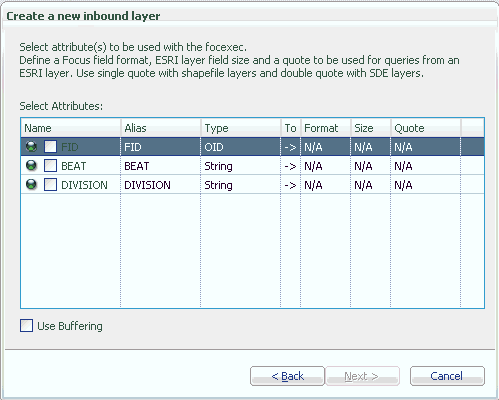Sort by the Name column header
499x400 pixels.
[71, 128]
